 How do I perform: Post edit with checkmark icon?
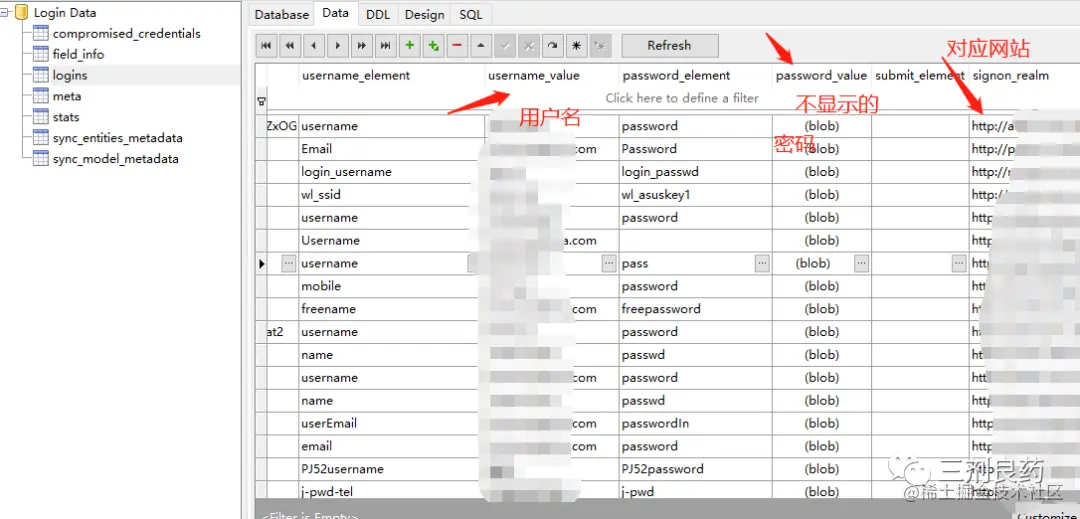(x=505, y=45)
